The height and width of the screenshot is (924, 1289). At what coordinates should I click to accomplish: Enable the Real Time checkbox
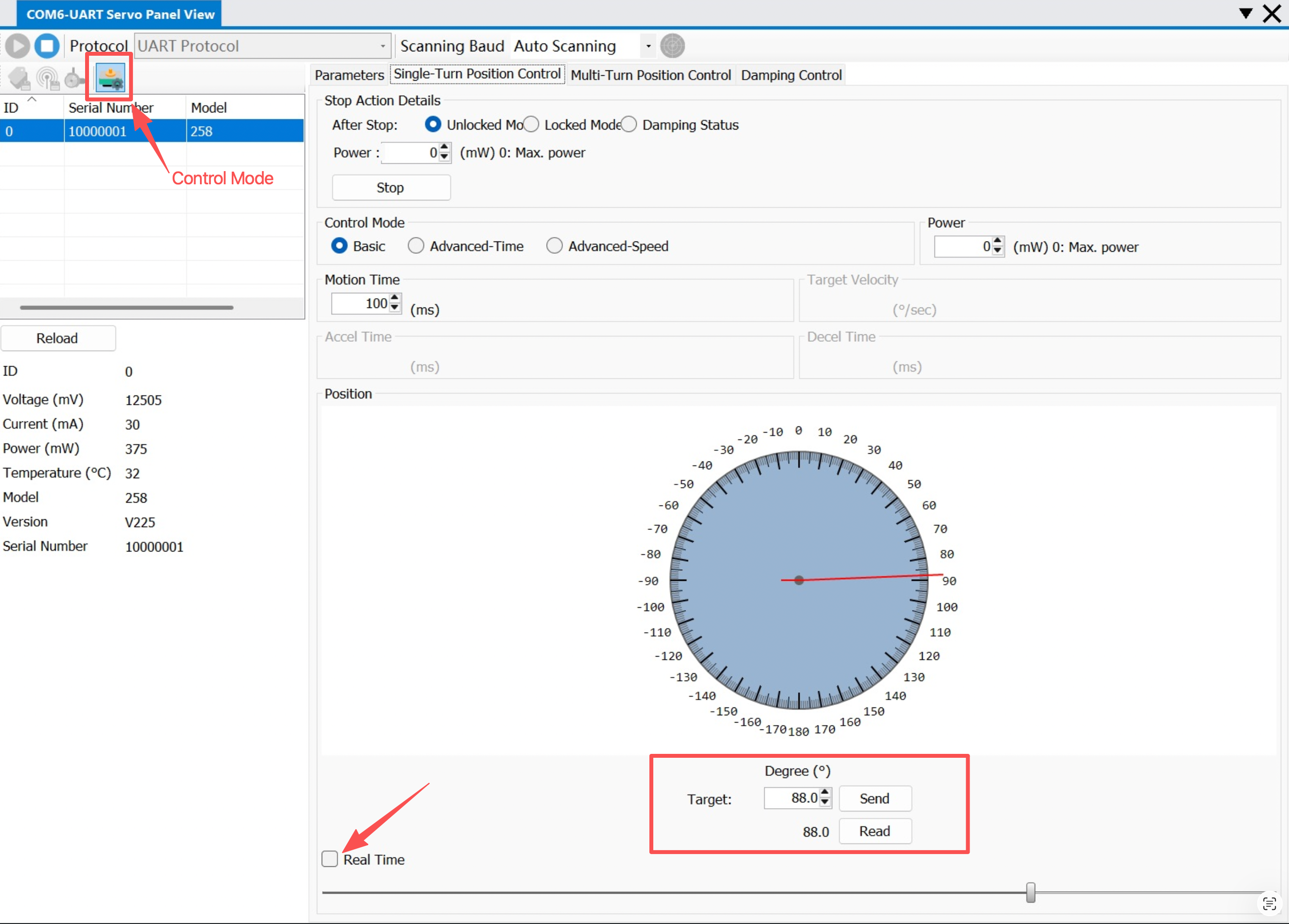pyautogui.click(x=330, y=858)
